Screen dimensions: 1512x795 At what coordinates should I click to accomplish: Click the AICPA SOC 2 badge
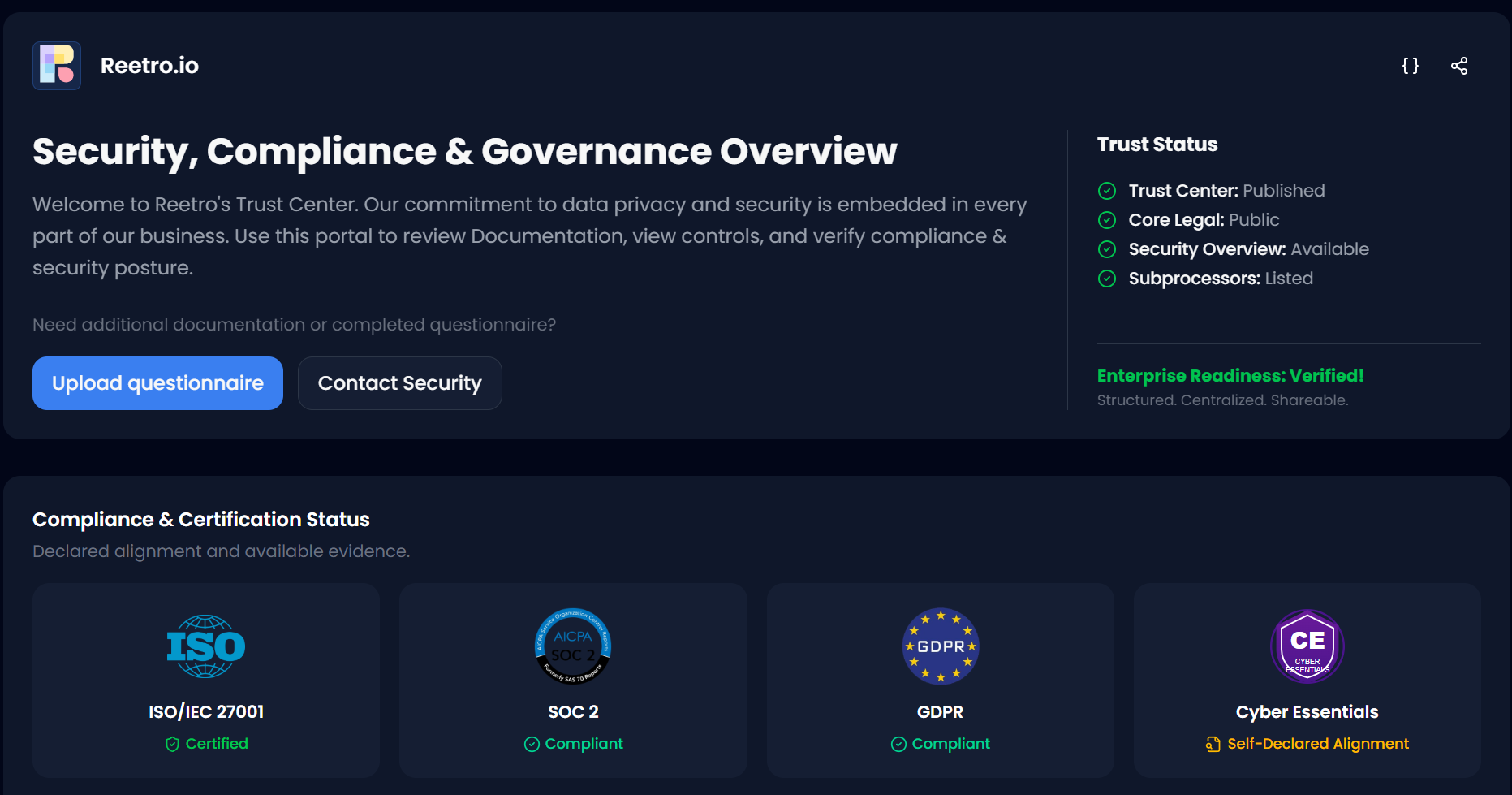pos(573,646)
